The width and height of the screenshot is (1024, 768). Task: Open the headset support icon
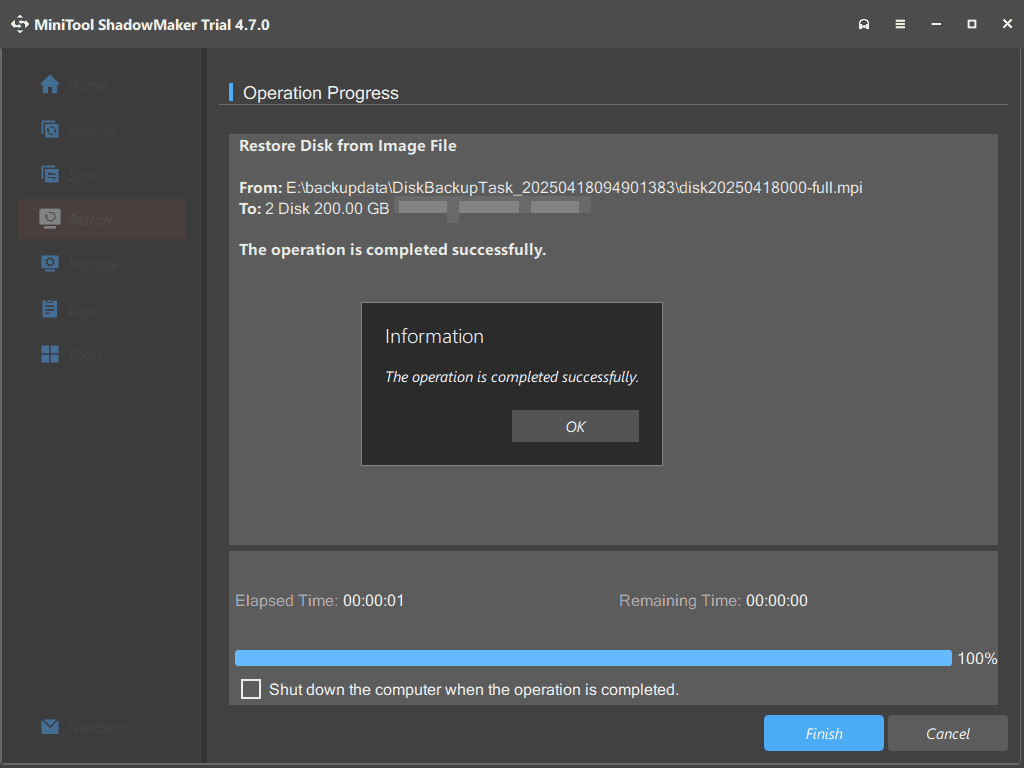(864, 23)
